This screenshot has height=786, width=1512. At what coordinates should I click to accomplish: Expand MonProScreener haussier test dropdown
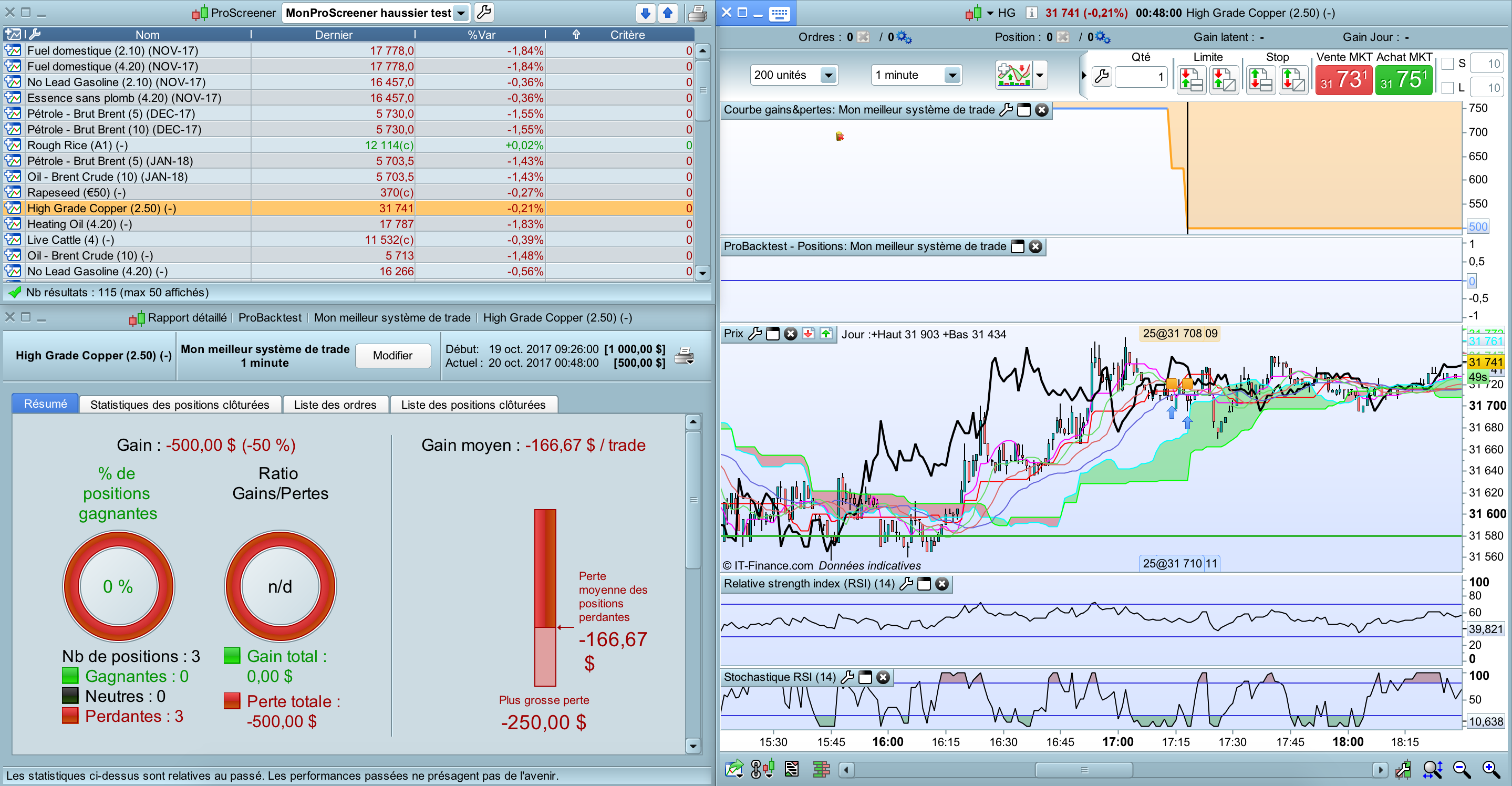point(461,13)
